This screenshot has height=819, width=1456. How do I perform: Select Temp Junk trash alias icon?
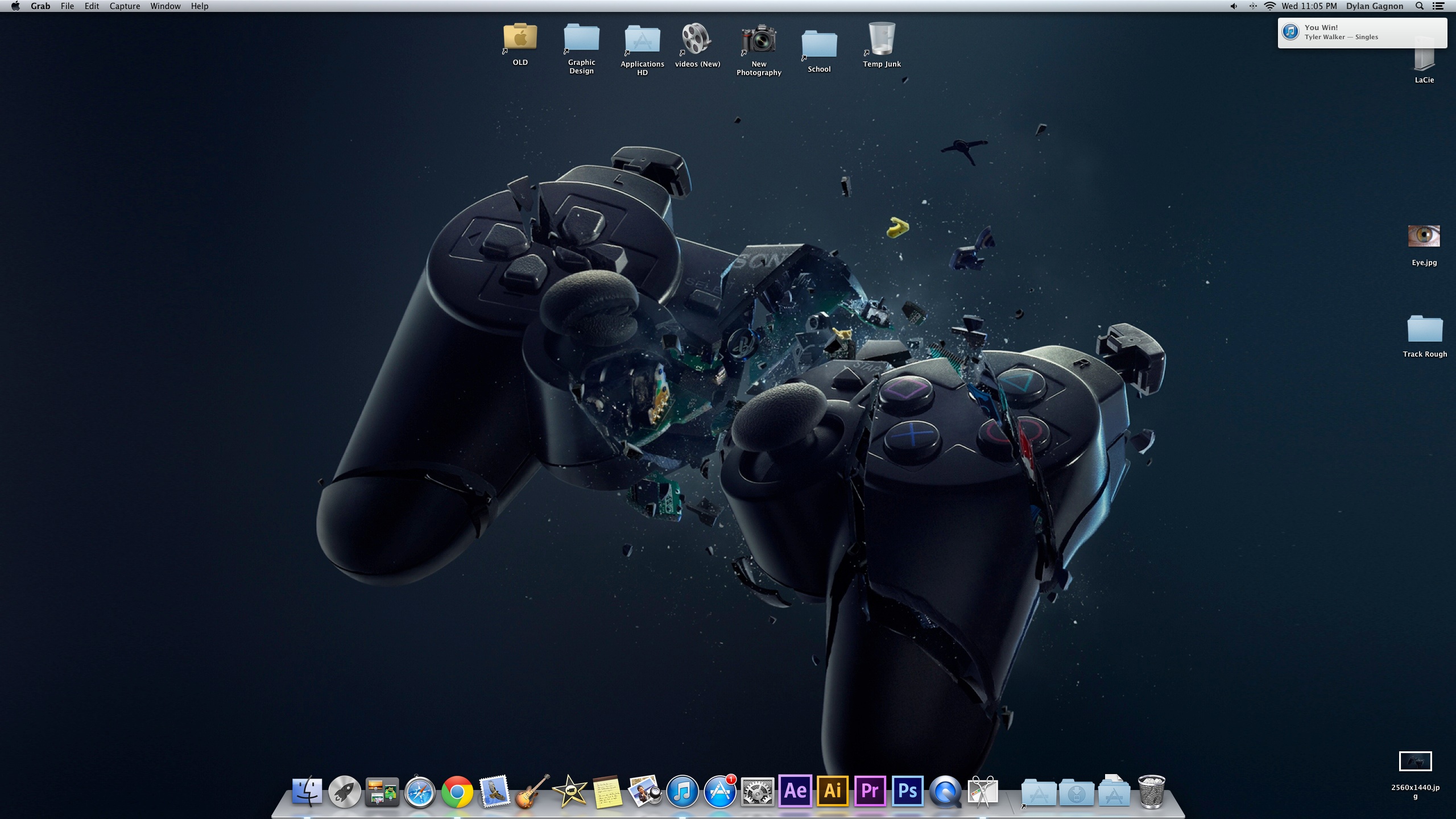pyautogui.click(x=882, y=39)
